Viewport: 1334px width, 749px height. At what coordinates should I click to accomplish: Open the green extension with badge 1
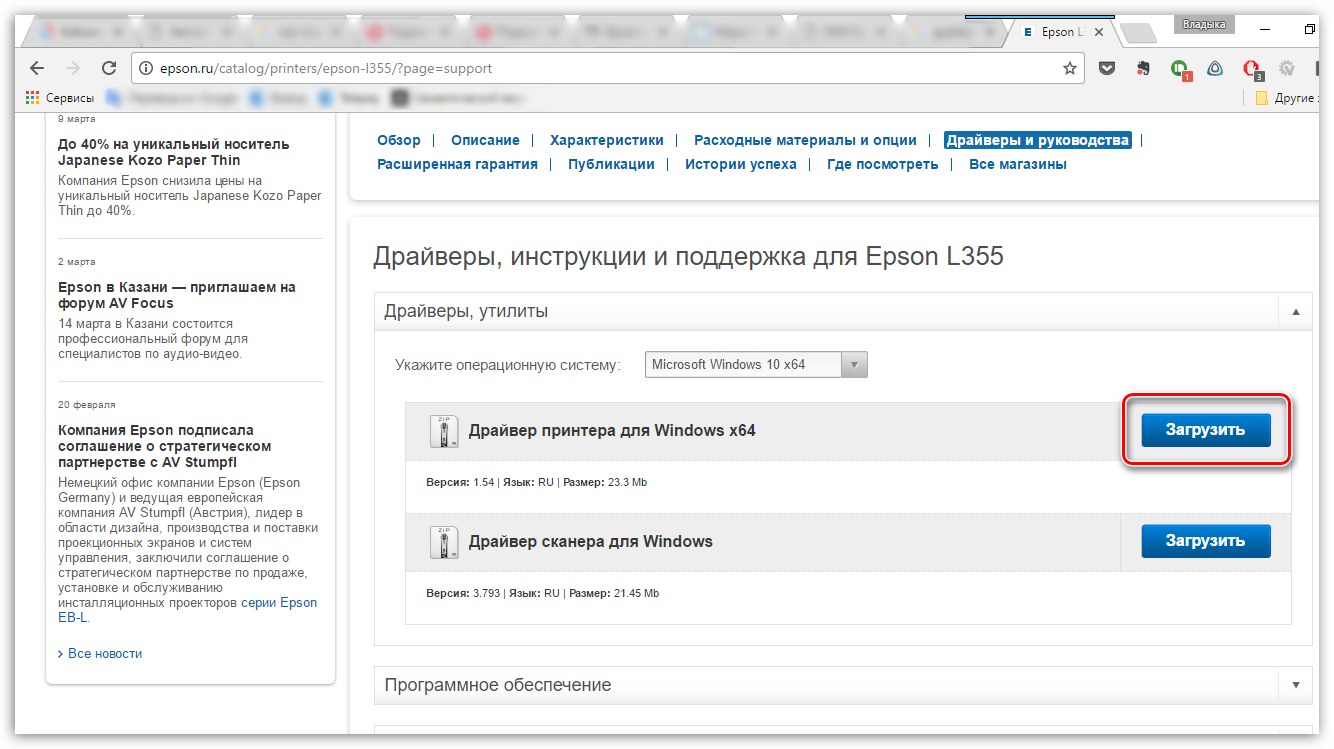1180,70
